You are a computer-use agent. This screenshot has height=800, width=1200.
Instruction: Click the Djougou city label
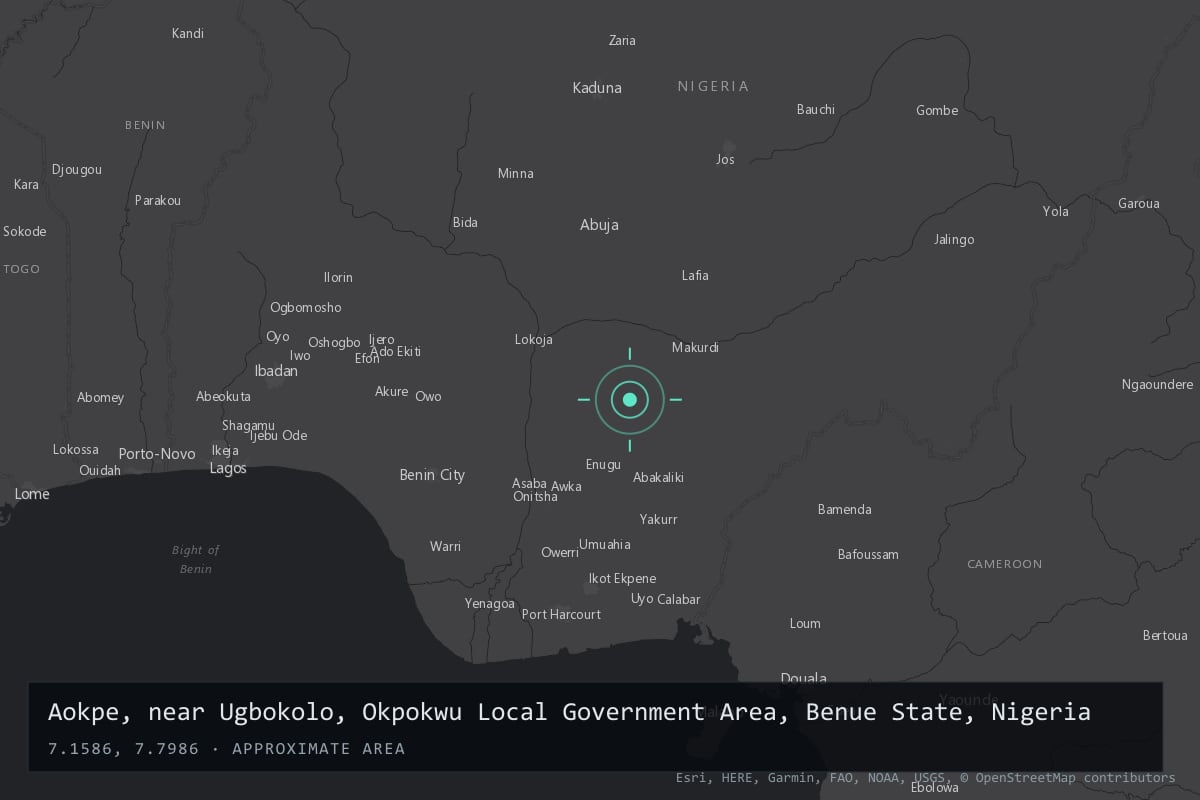[x=77, y=170]
